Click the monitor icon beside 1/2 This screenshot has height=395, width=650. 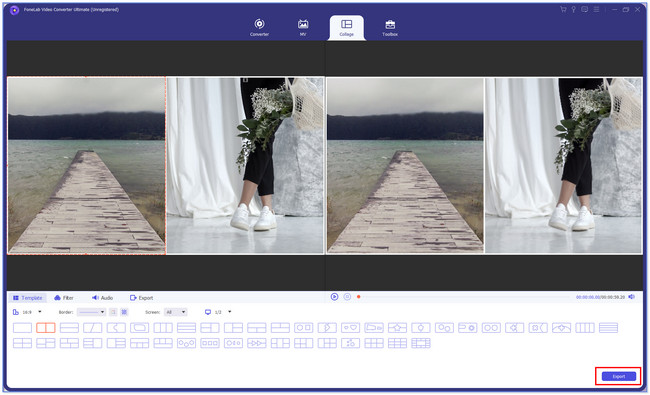(208, 312)
